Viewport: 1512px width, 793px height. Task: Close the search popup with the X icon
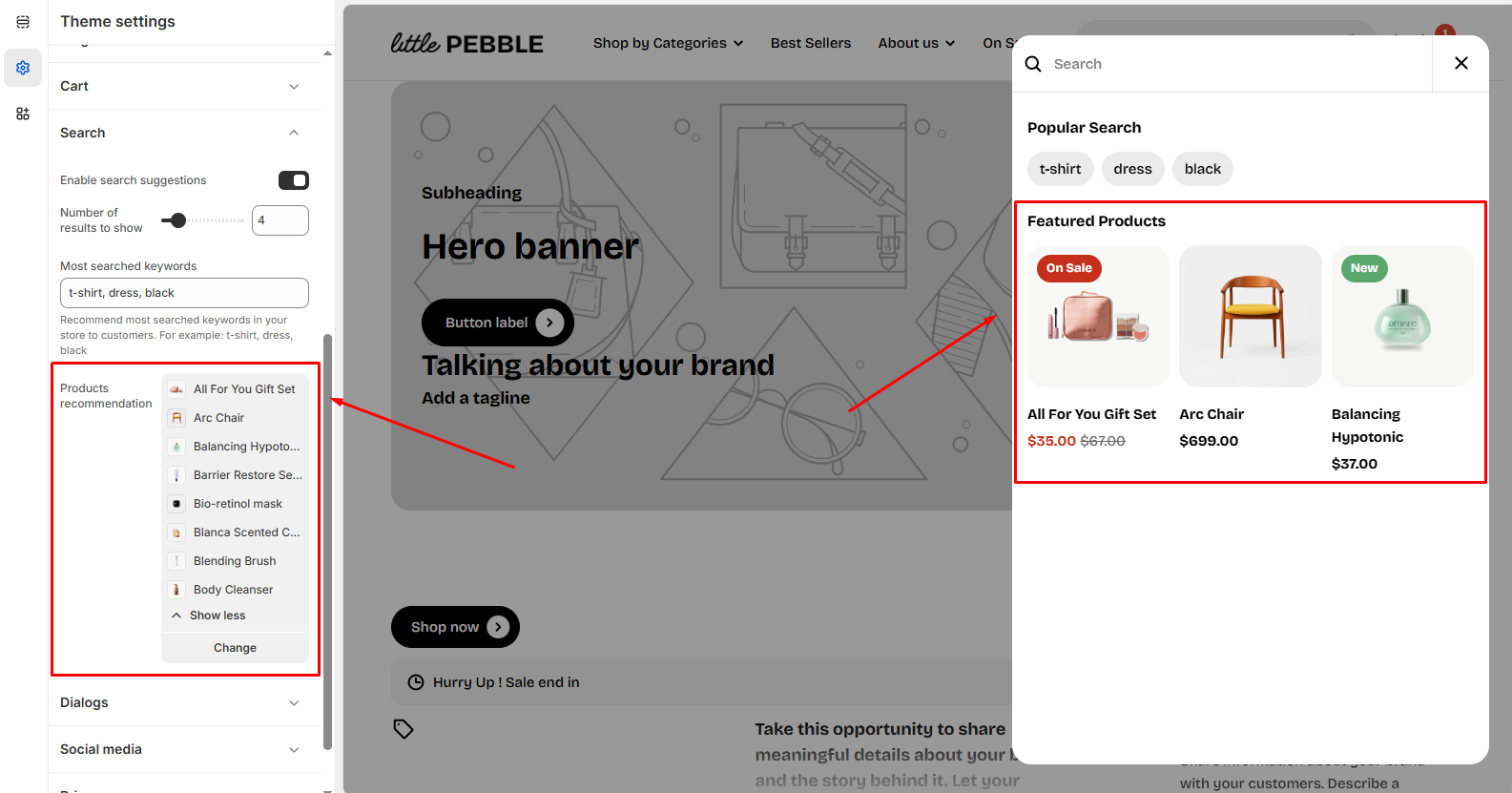(1460, 63)
